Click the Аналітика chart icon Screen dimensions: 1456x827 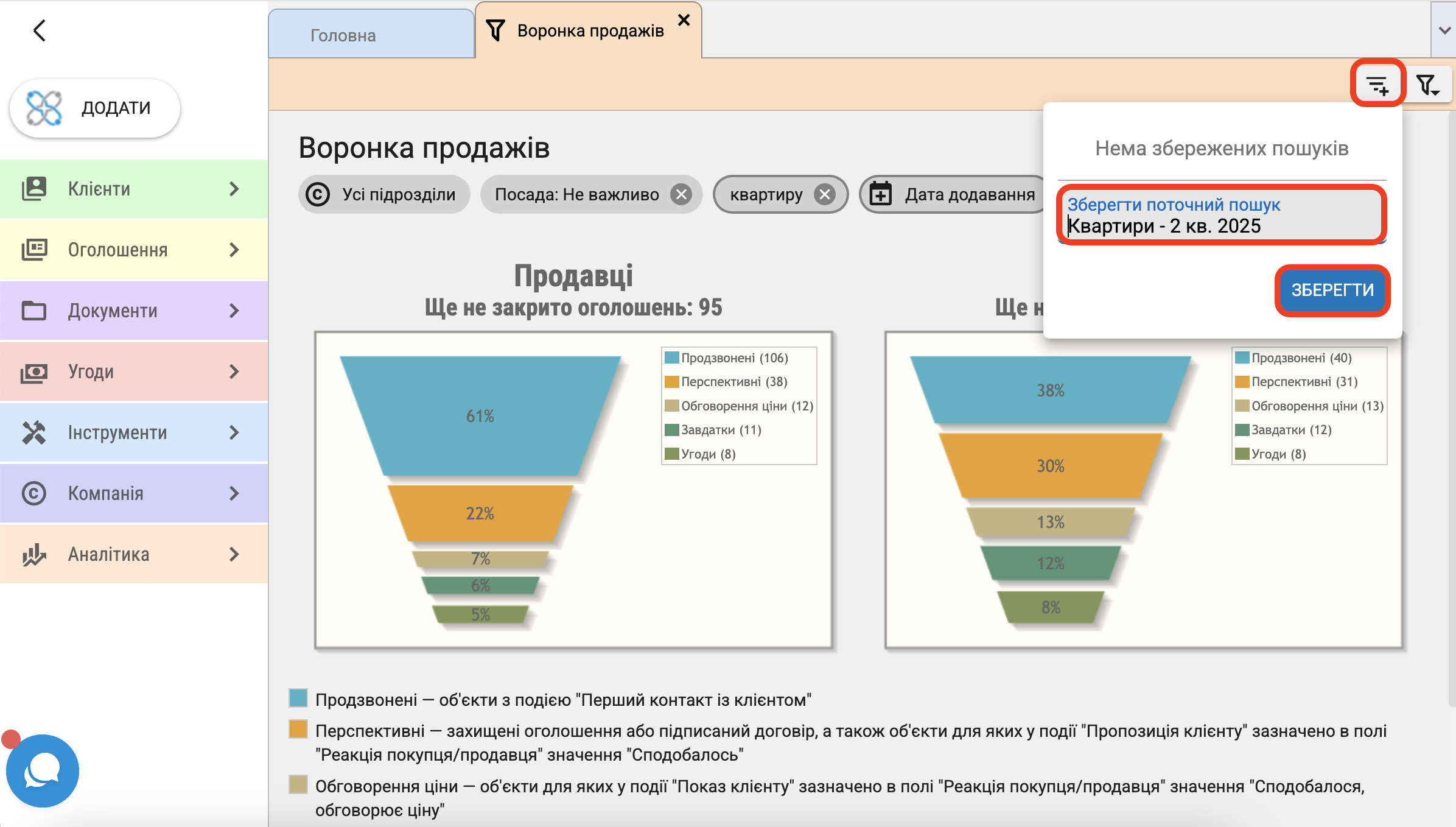(34, 554)
